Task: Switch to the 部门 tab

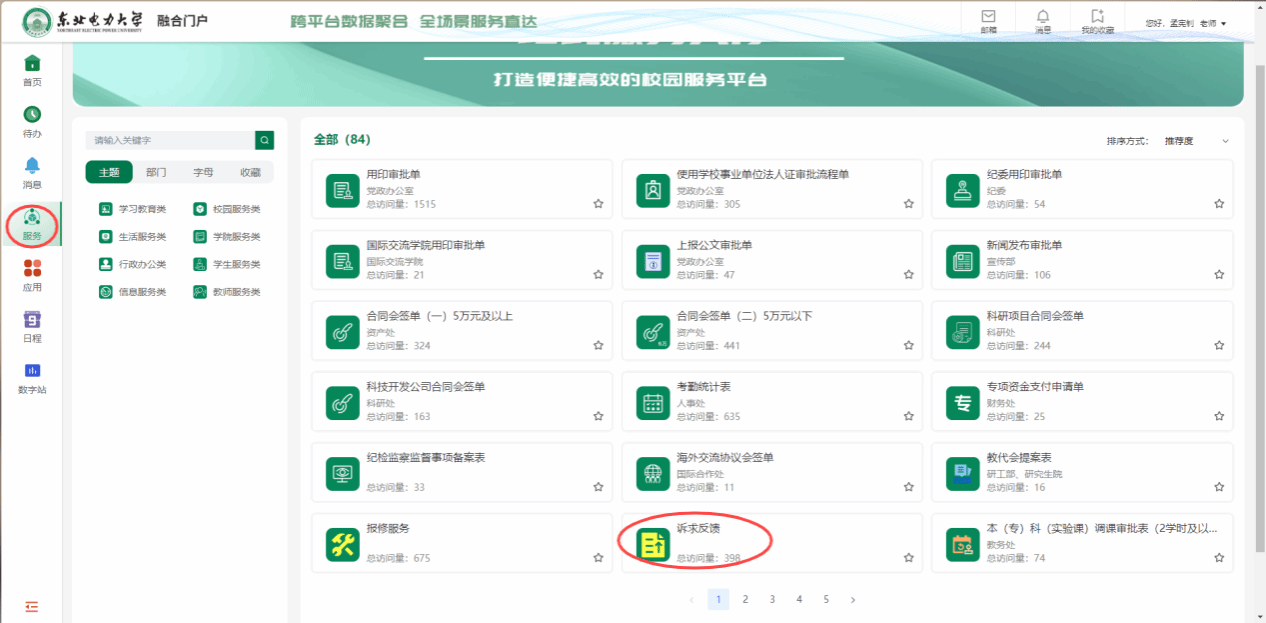Action: tap(156, 172)
